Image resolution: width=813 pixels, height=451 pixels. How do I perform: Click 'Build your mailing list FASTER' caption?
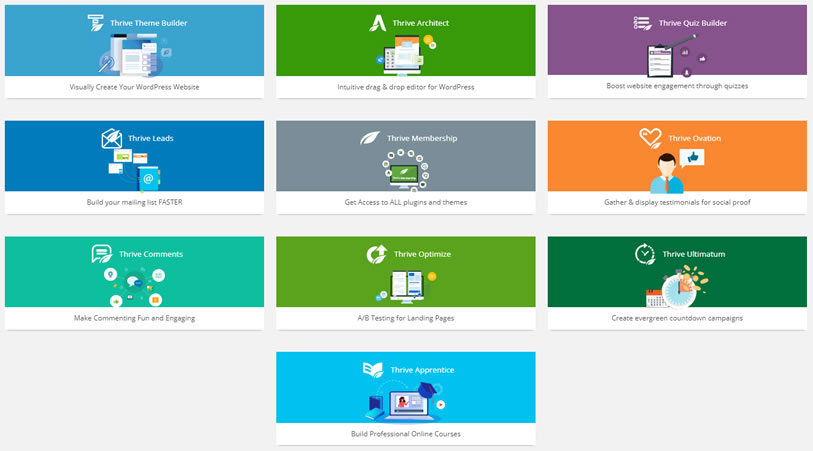coord(134,202)
